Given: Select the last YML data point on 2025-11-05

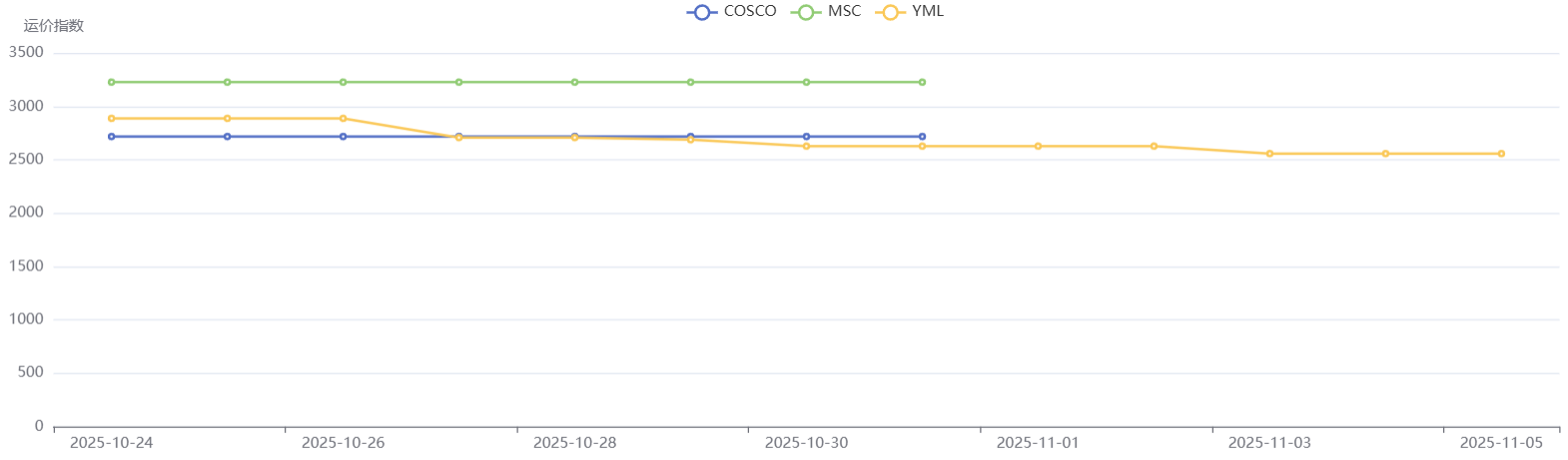Looking at the screenshot, I should (1500, 154).
